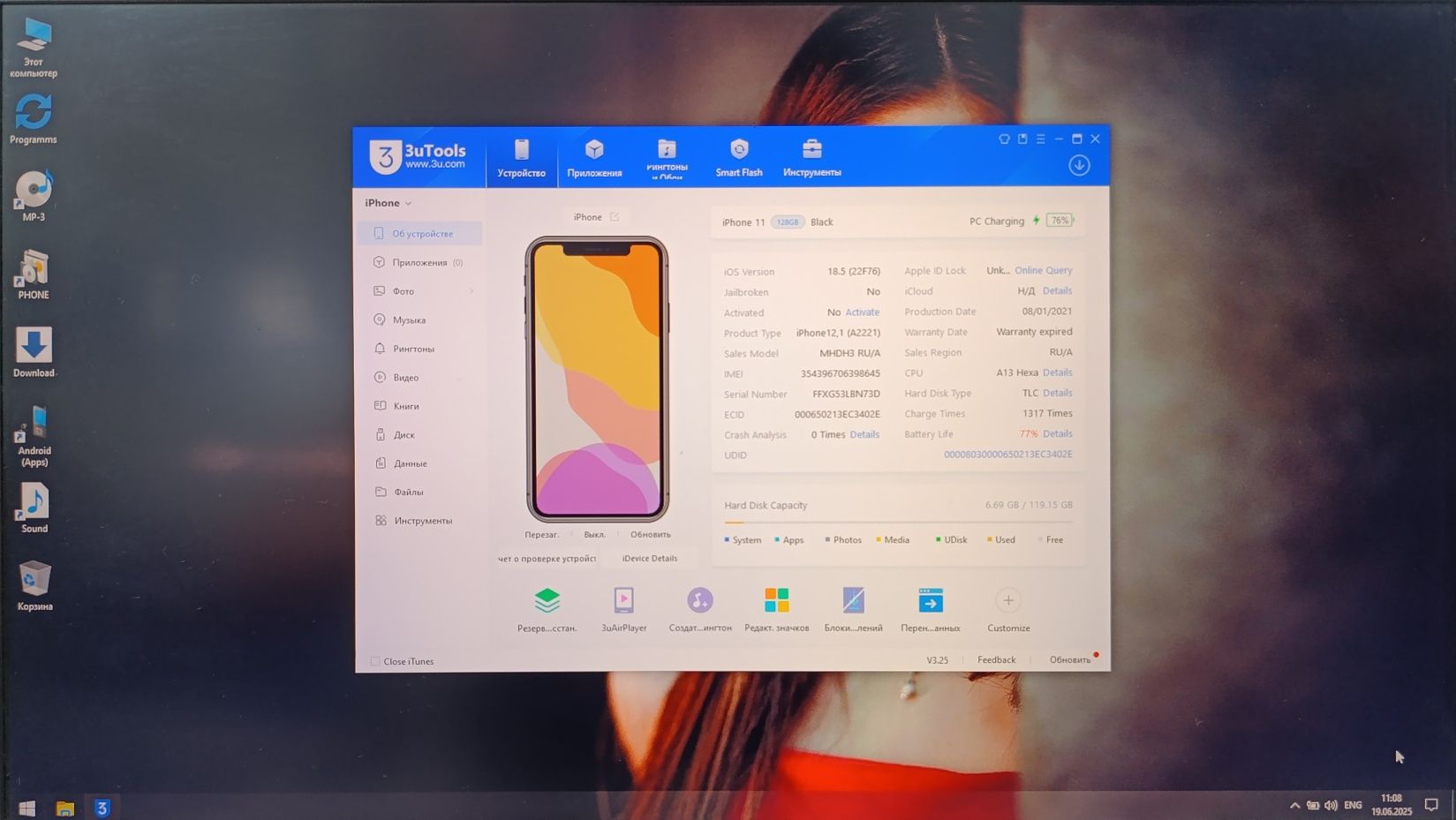Click the iPhone wallpaper preview image
The height and width of the screenshot is (820, 1456).
pos(597,379)
